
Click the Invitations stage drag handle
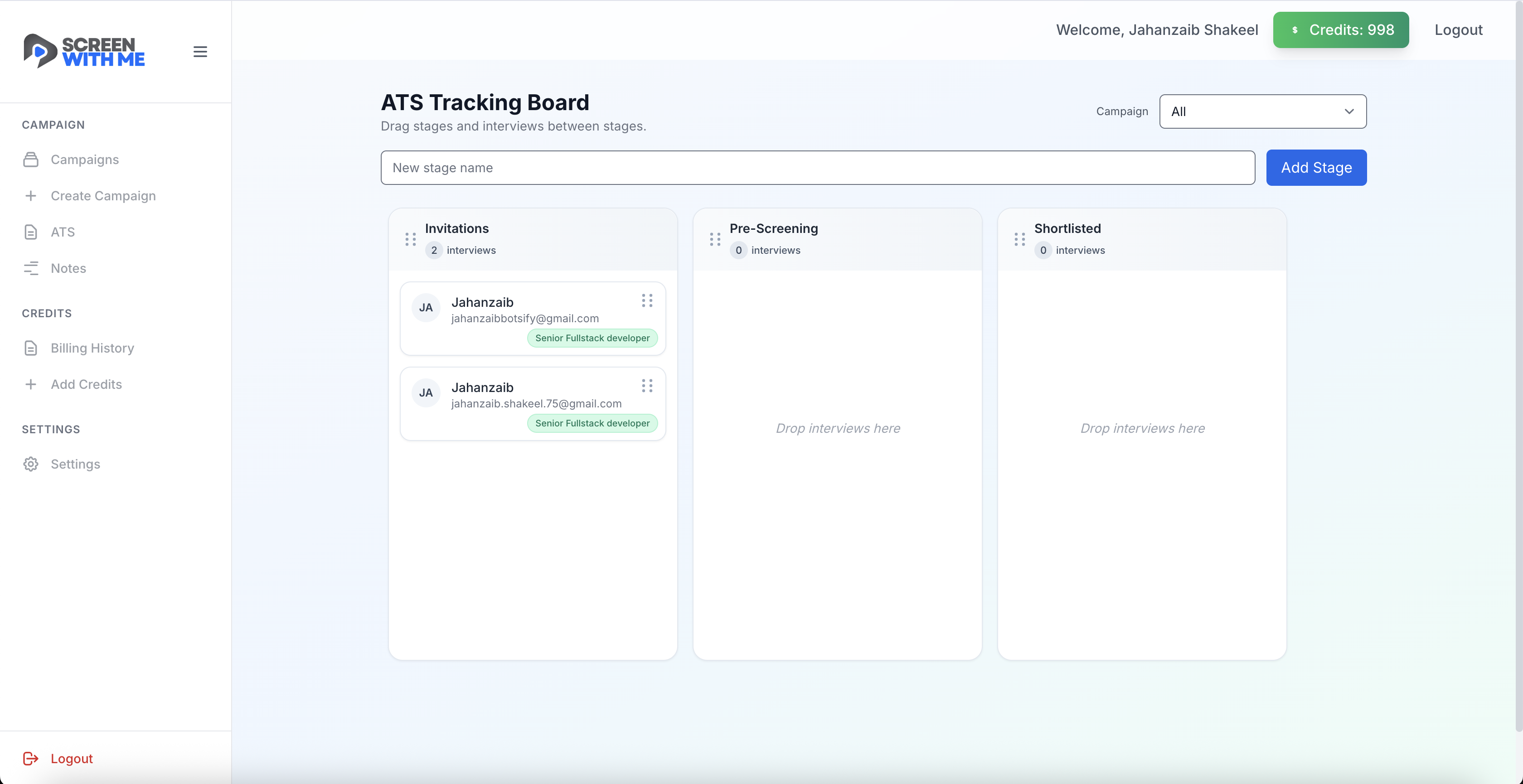click(410, 239)
